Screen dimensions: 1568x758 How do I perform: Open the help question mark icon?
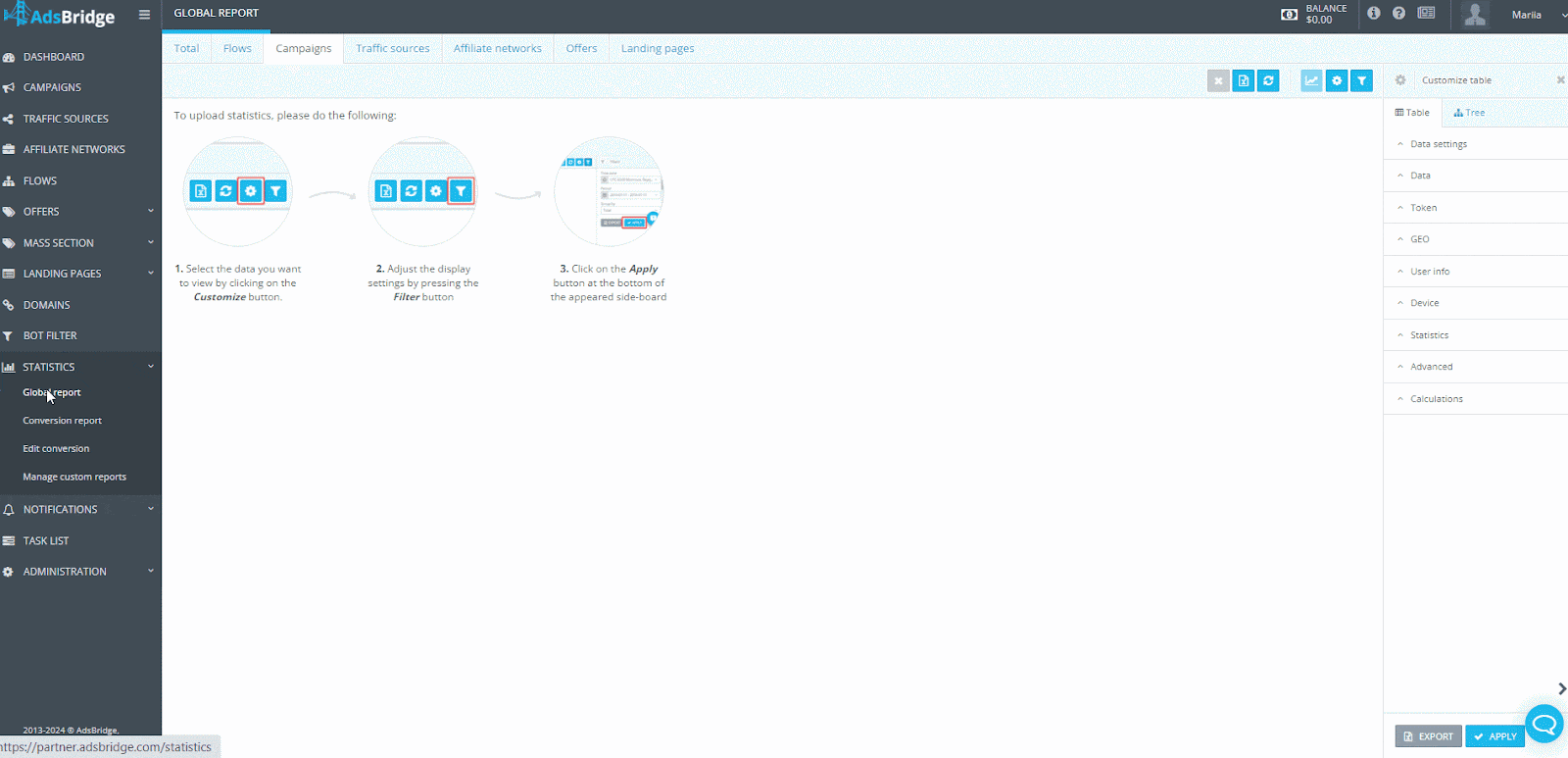tap(1398, 13)
